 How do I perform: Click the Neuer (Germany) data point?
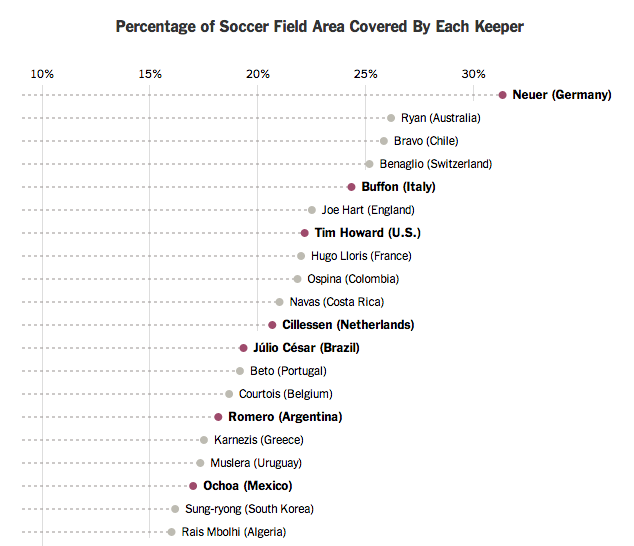(x=502, y=95)
